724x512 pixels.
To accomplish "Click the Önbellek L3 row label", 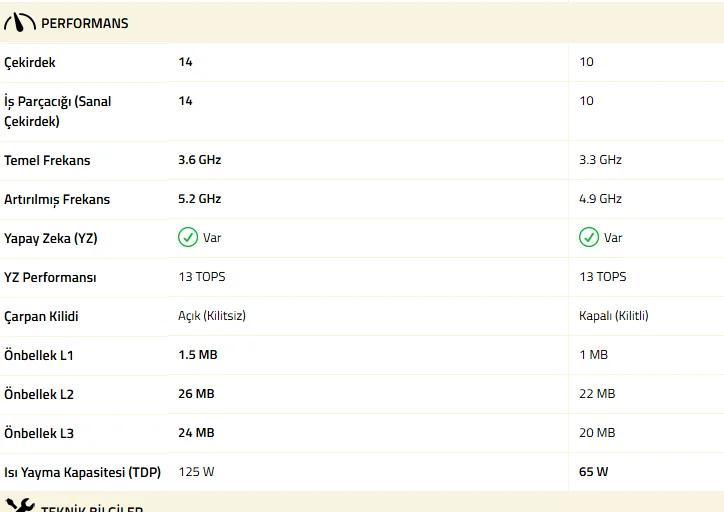I will point(39,433).
